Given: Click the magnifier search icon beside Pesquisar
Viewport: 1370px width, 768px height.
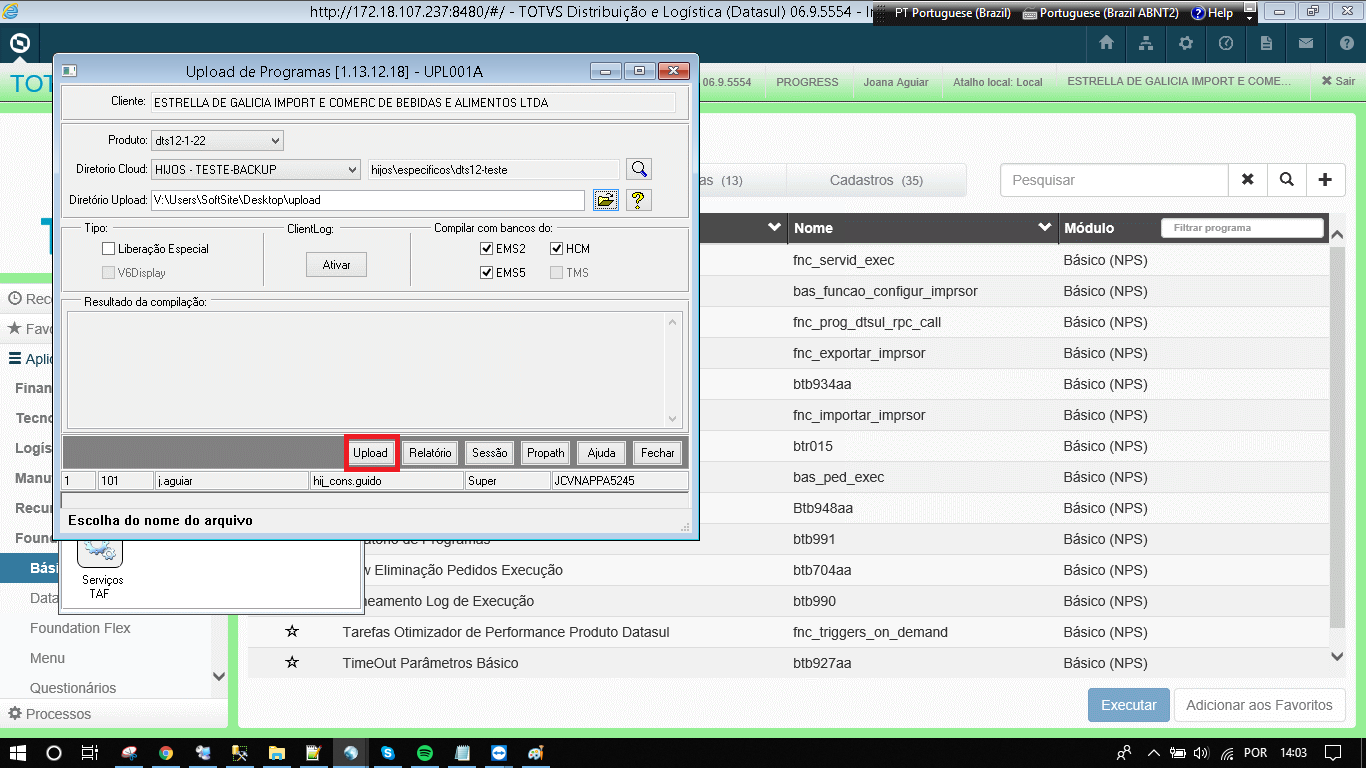Looking at the screenshot, I should tap(1287, 180).
